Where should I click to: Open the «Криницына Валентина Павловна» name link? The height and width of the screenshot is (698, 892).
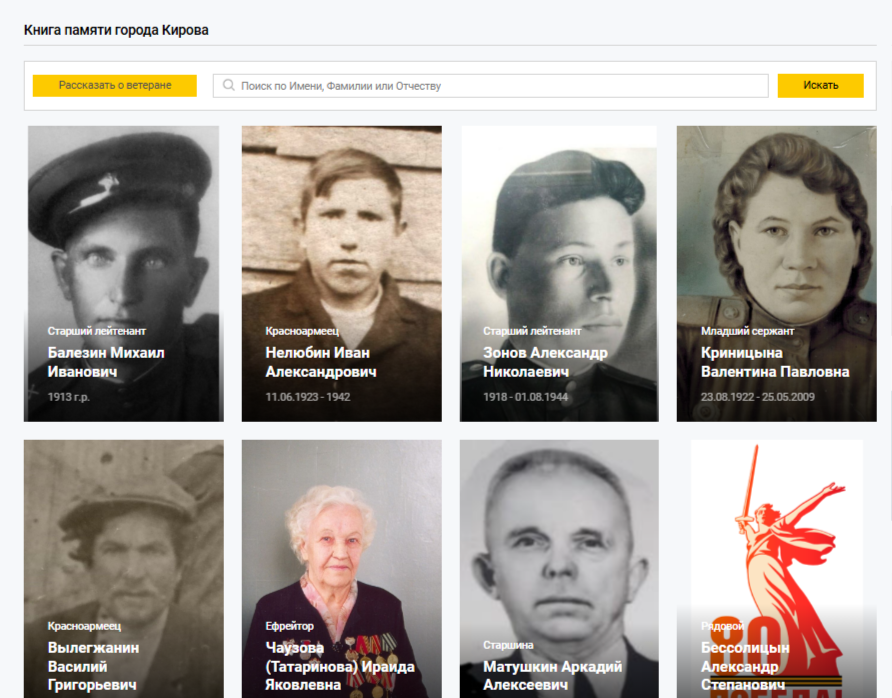[x=775, y=362]
